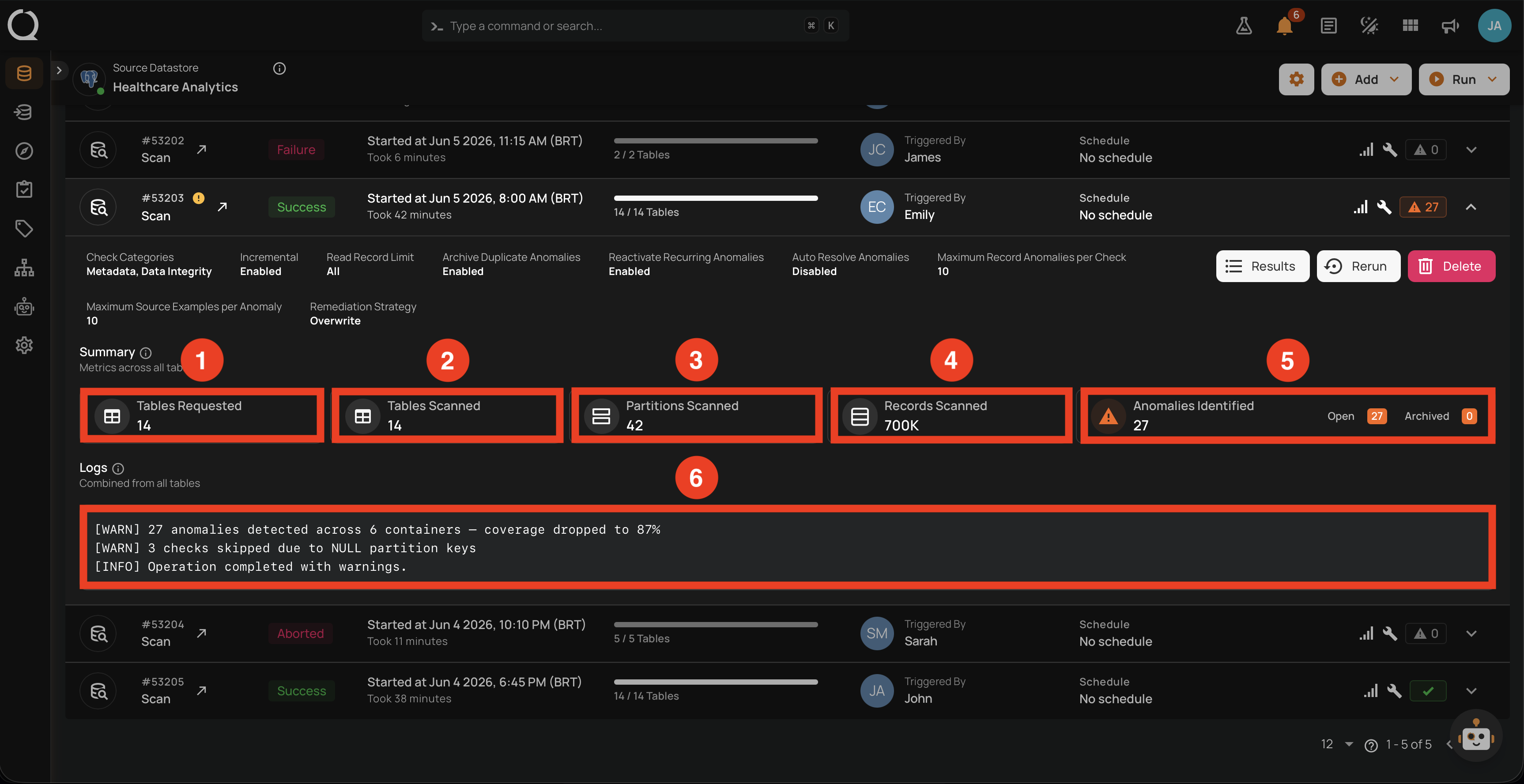1524x784 pixels.
Task: Click the Records Scanned 700K card
Action: click(x=951, y=416)
